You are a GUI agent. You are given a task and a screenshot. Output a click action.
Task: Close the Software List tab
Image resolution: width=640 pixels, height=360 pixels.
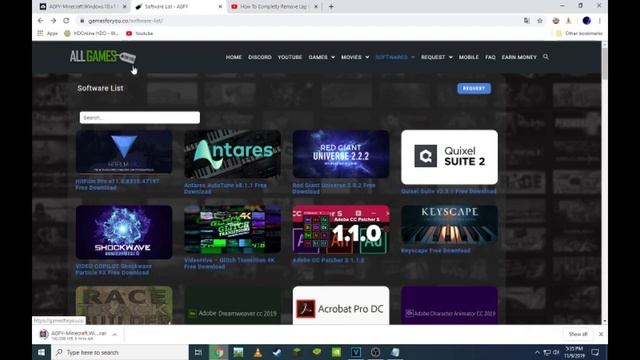click(220, 7)
